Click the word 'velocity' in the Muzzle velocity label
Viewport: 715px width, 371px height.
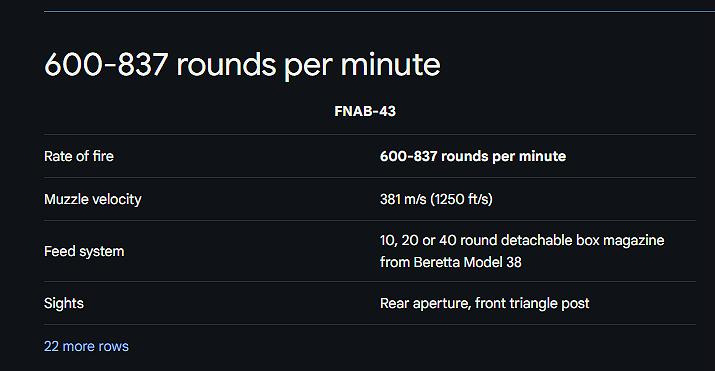[117, 199]
